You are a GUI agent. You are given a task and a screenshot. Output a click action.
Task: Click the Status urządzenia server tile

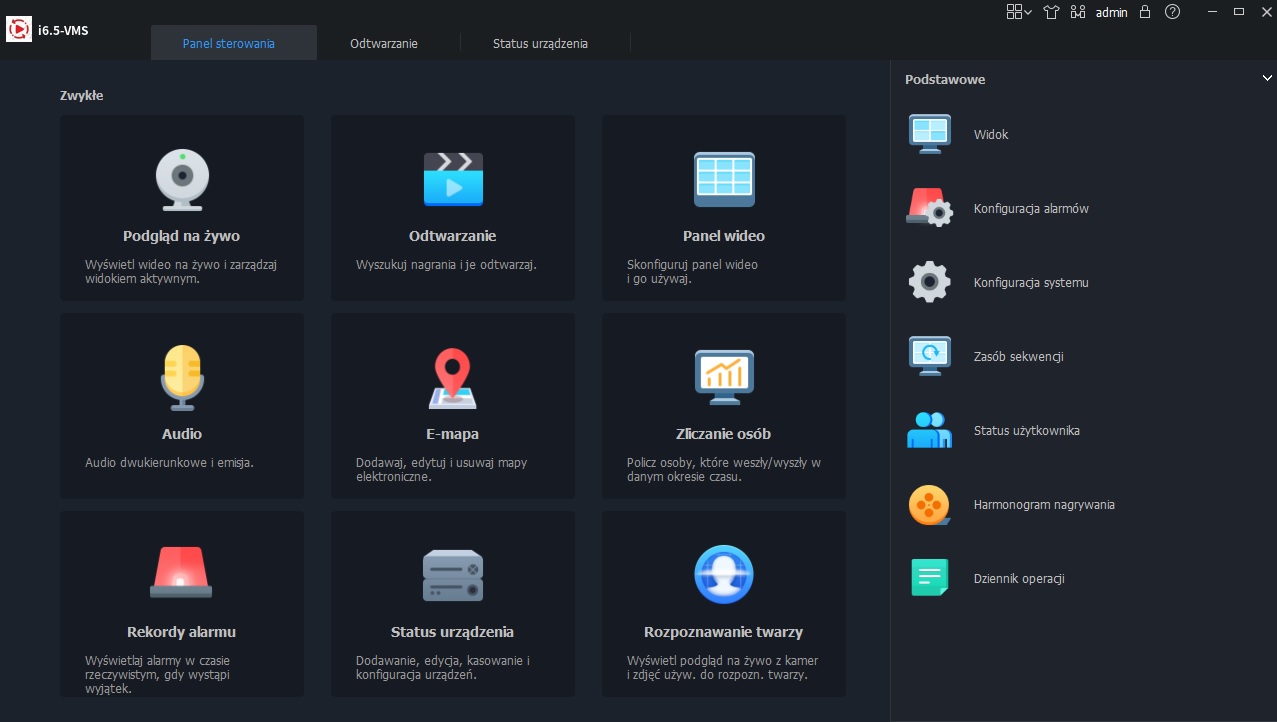tap(452, 604)
